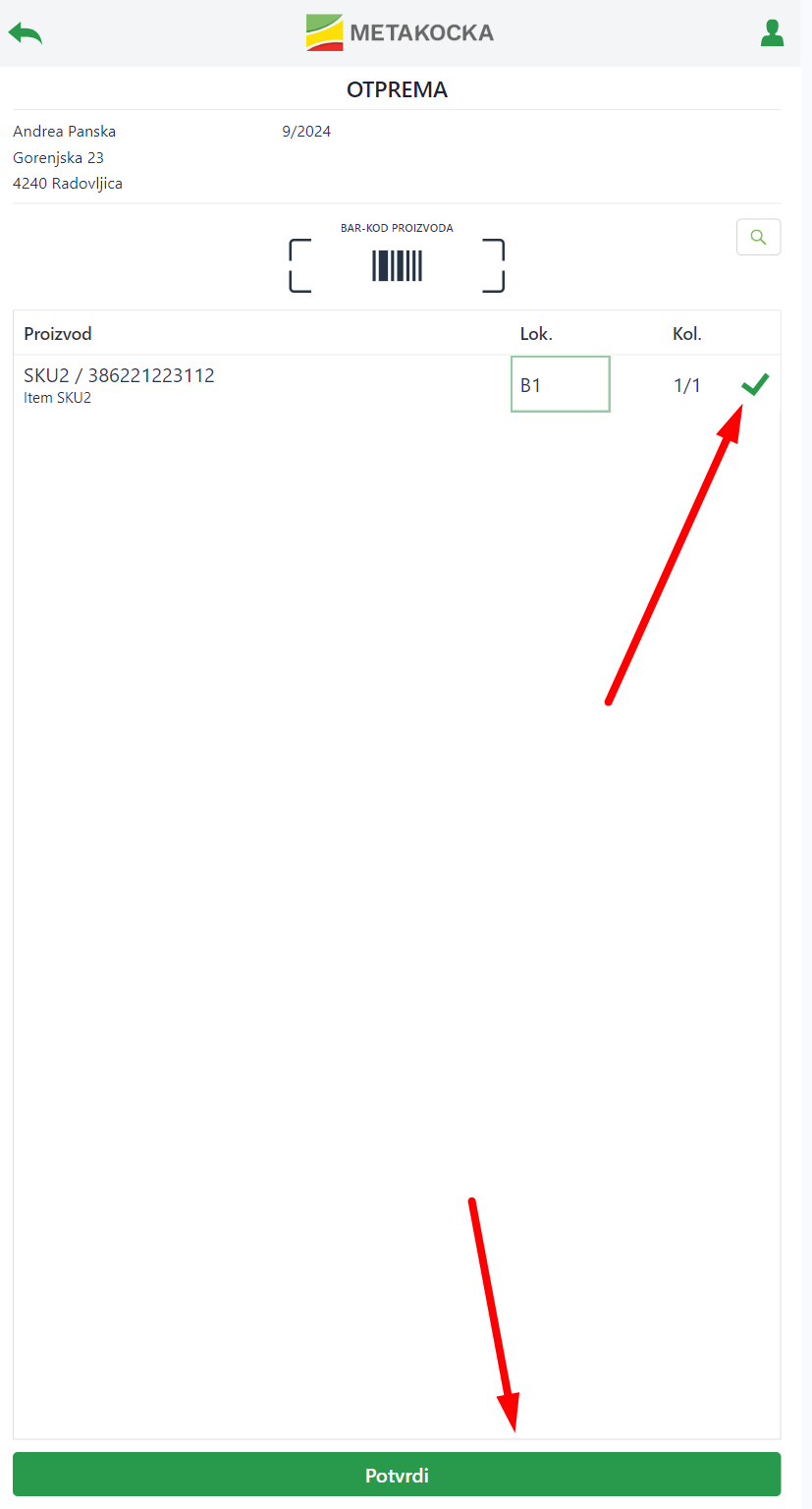Image resolution: width=812 pixels, height=1509 pixels.
Task: Click the Metakocka logo
Action: [x=400, y=32]
